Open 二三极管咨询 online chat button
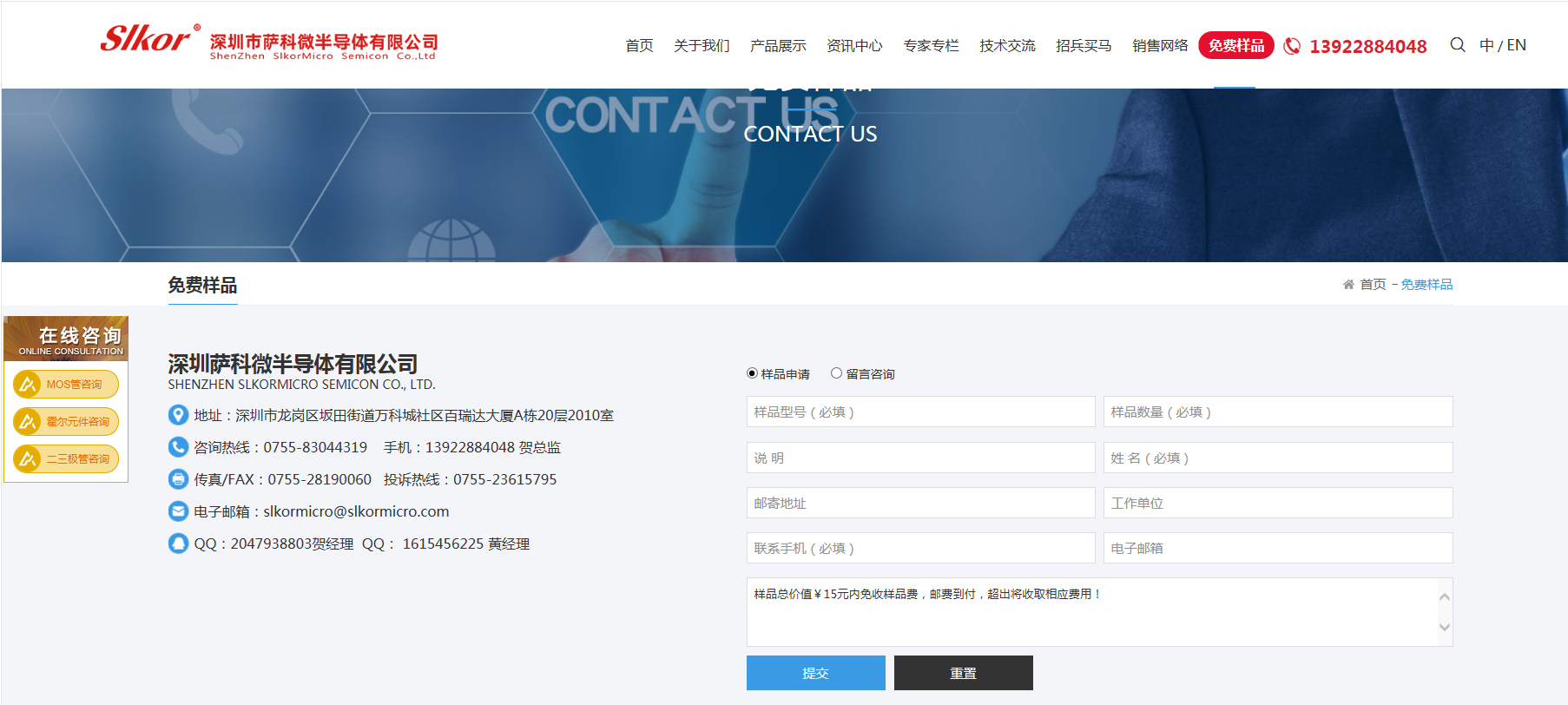Viewport: 1568px width, 705px height. coord(66,458)
